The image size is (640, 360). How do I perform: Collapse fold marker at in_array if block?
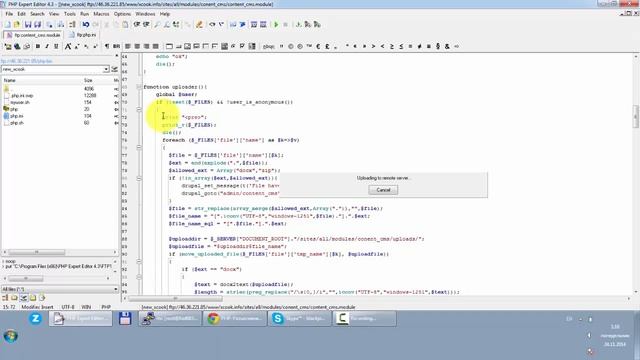[139, 178]
